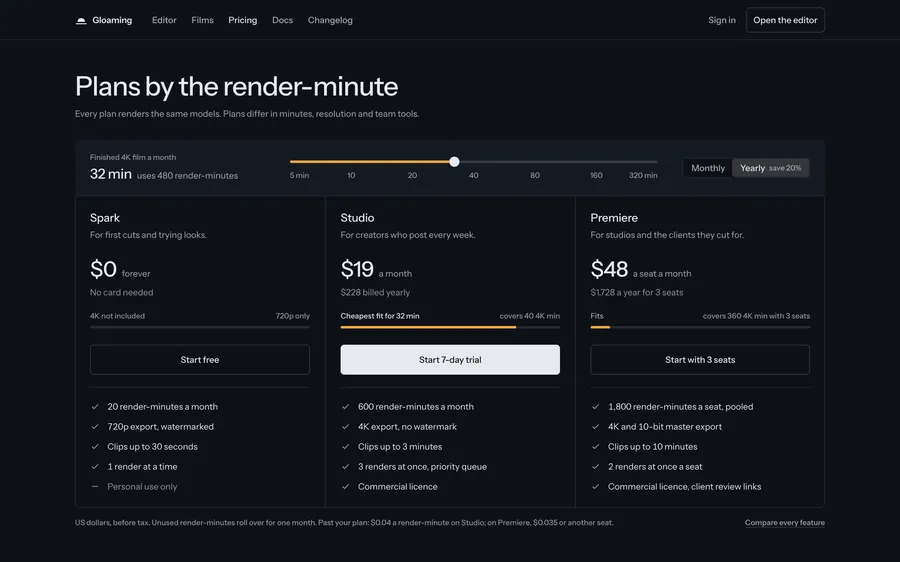The image size is (900, 562).
Task: Click the Open the editor button
Action: (785, 20)
